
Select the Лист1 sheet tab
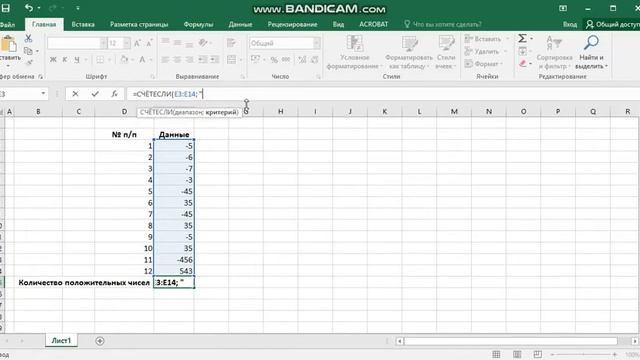pyautogui.click(x=61, y=341)
